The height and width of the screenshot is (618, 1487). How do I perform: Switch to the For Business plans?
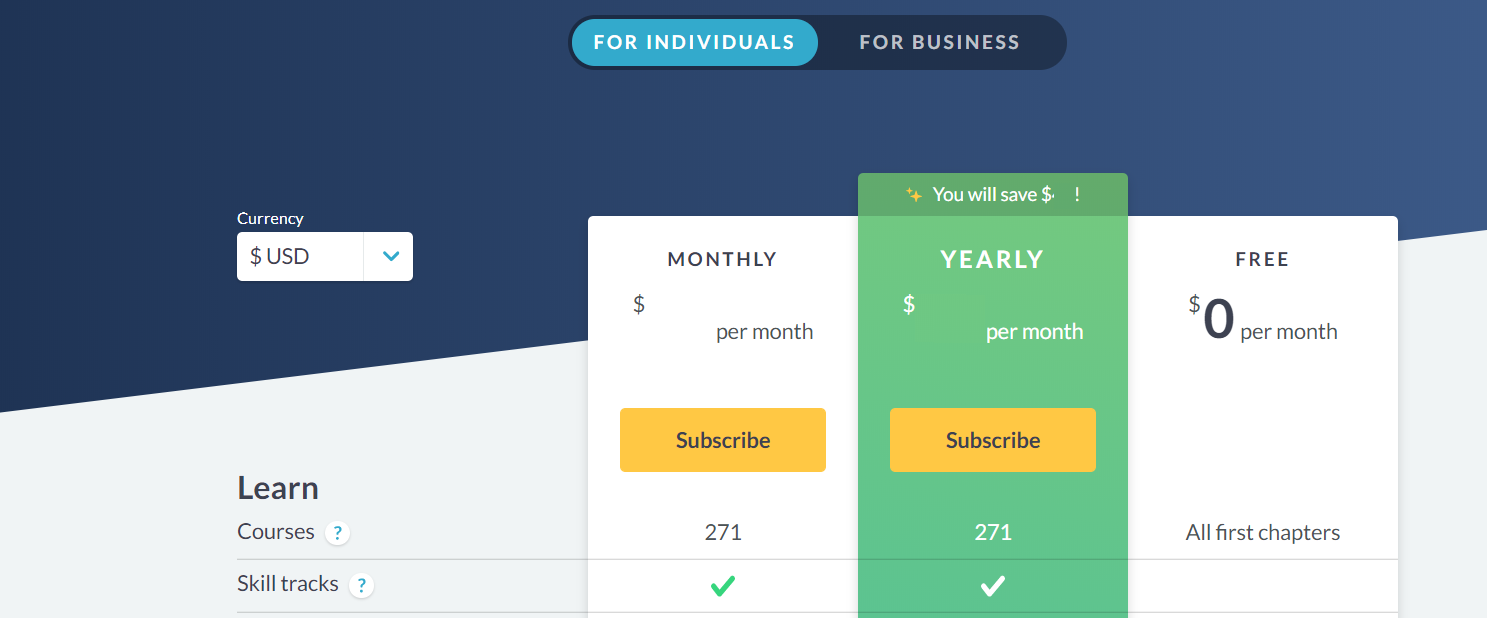point(939,43)
